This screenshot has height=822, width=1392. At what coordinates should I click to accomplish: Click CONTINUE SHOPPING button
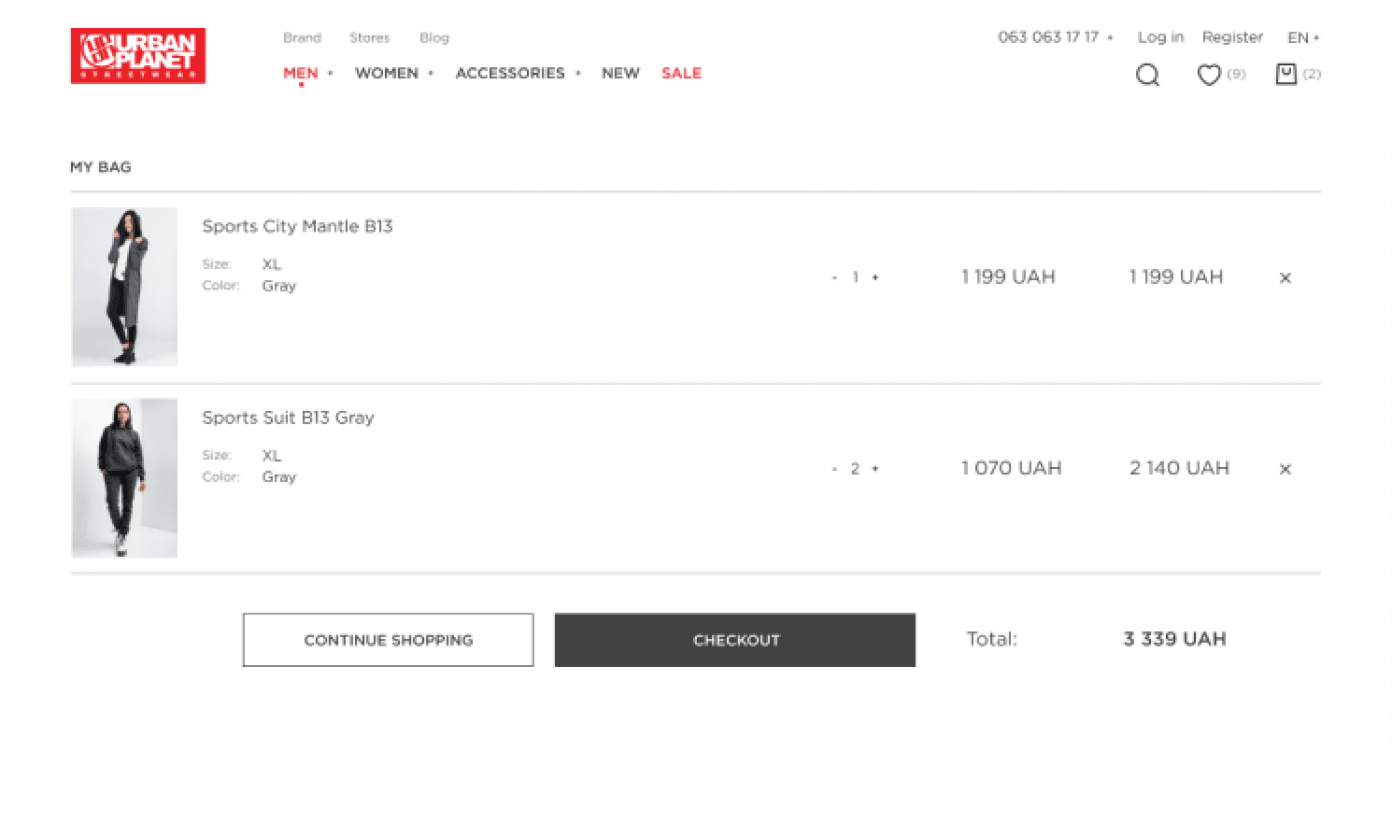(388, 640)
